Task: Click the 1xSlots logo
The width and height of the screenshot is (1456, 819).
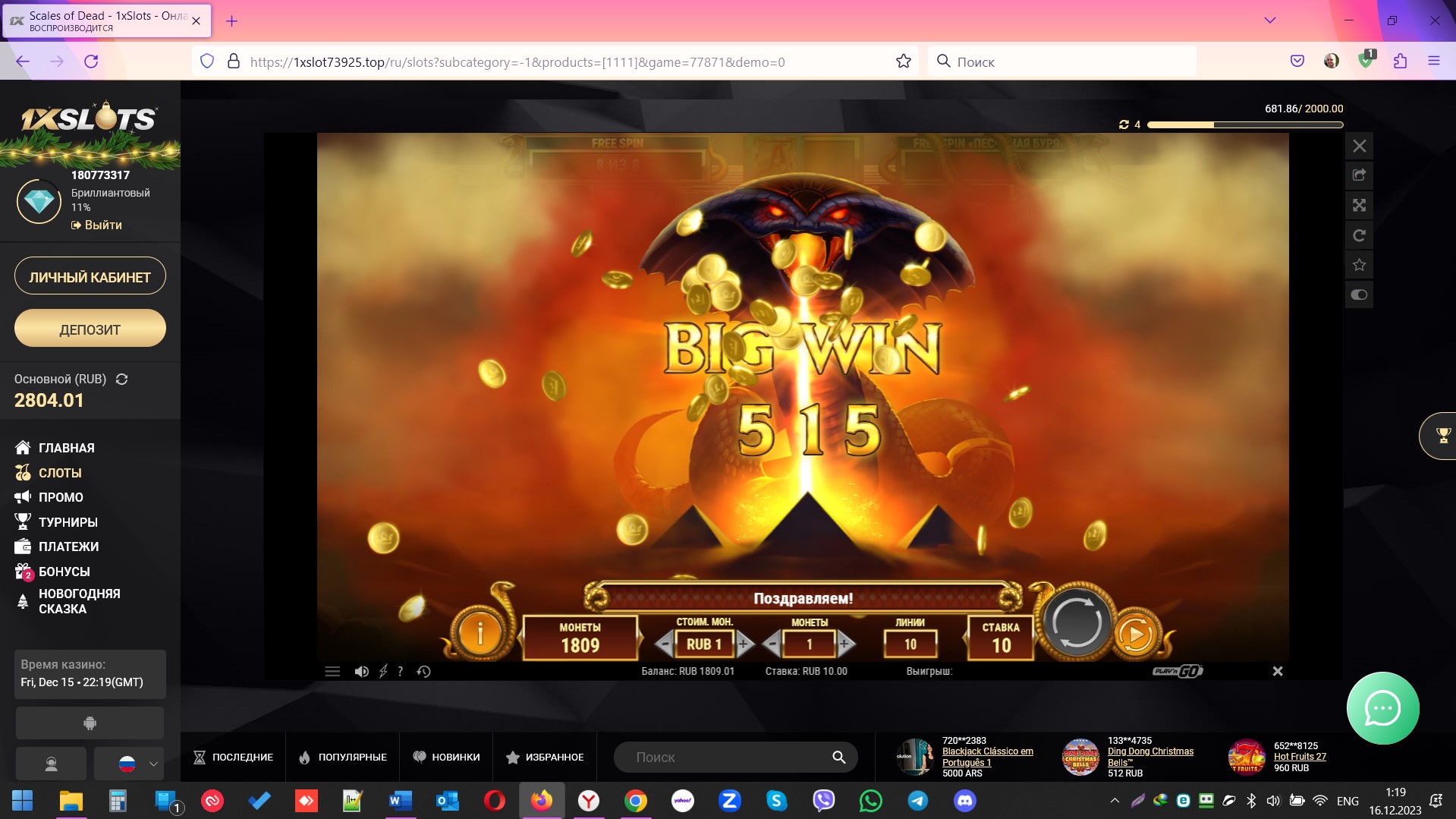Action: click(x=90, y=118)
